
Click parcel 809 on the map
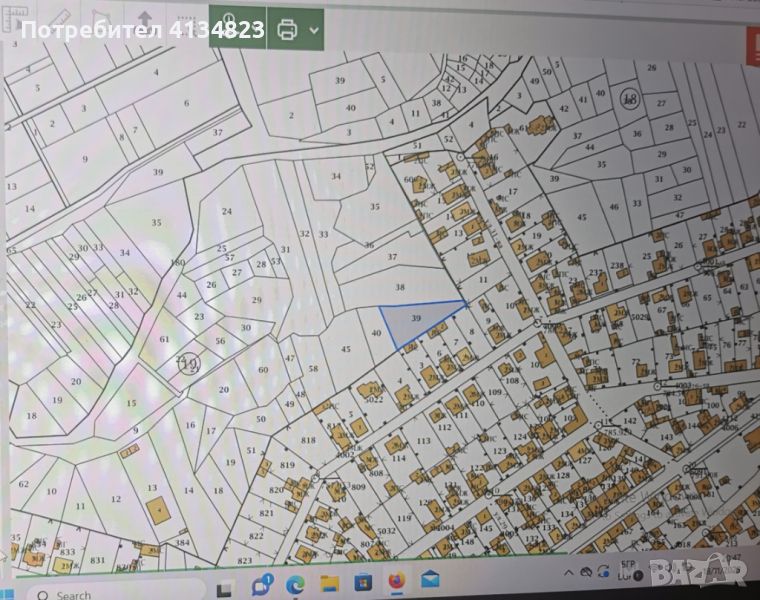358,487
